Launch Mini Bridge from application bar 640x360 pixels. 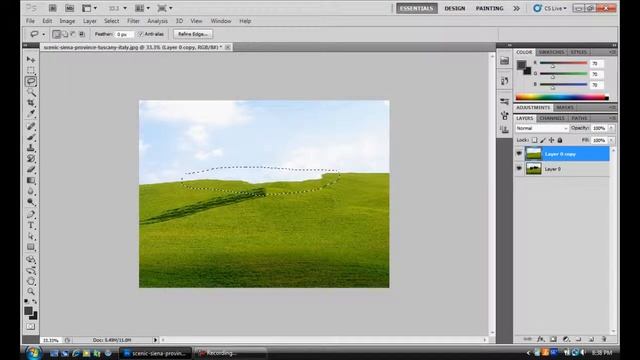[70, 8]
